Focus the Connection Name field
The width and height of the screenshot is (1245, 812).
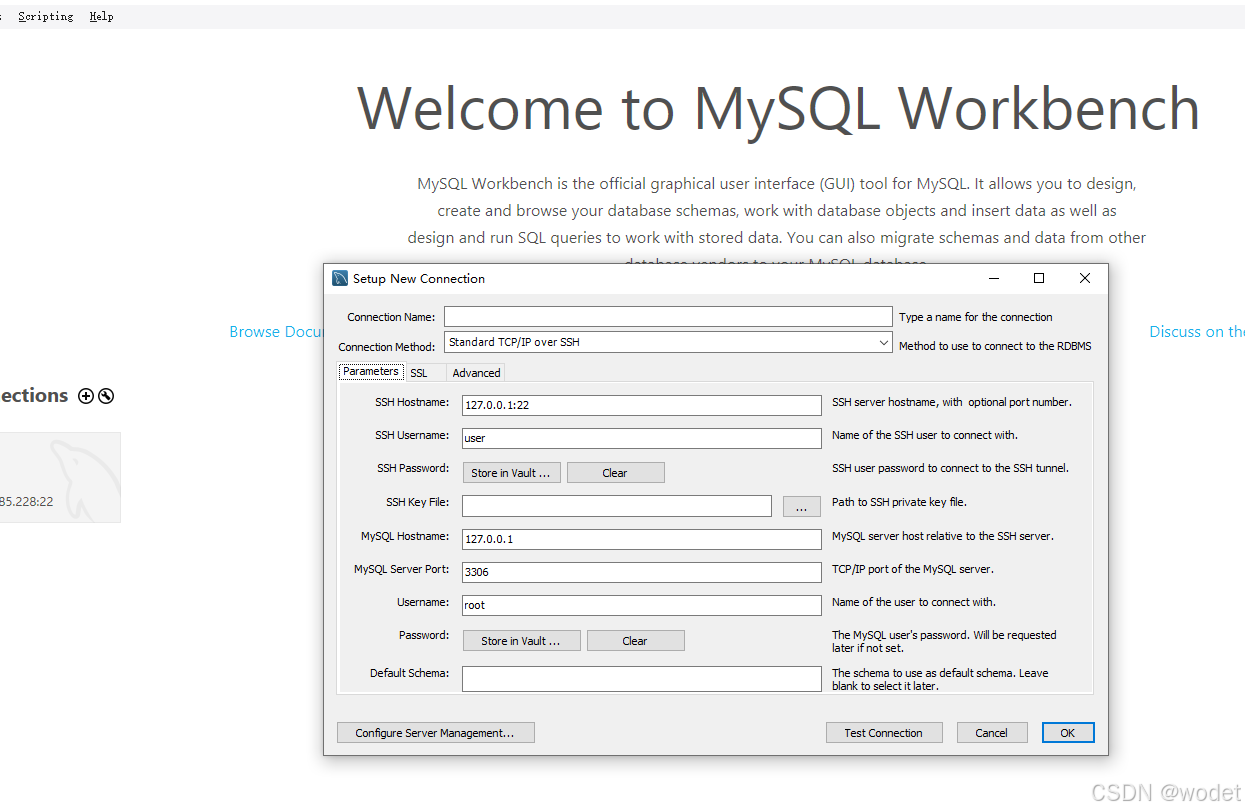tap(668, 317)
